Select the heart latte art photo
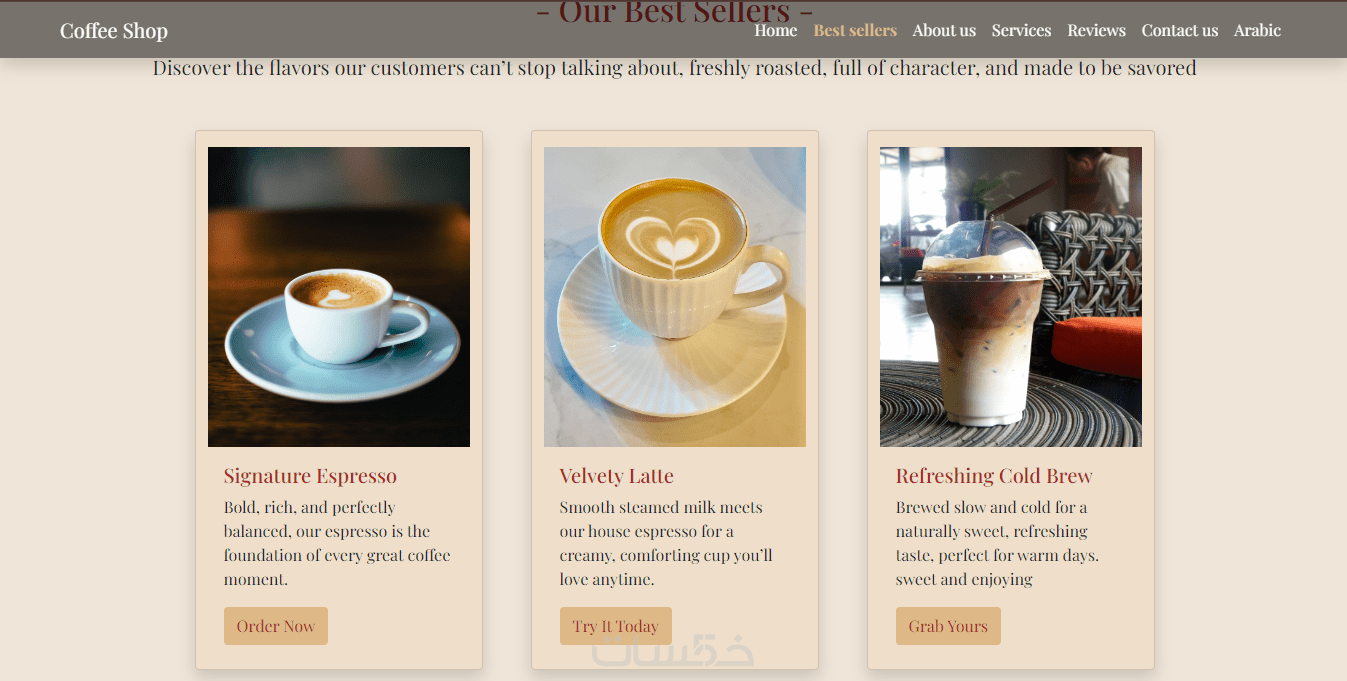1347x681 pixels. 675,297
